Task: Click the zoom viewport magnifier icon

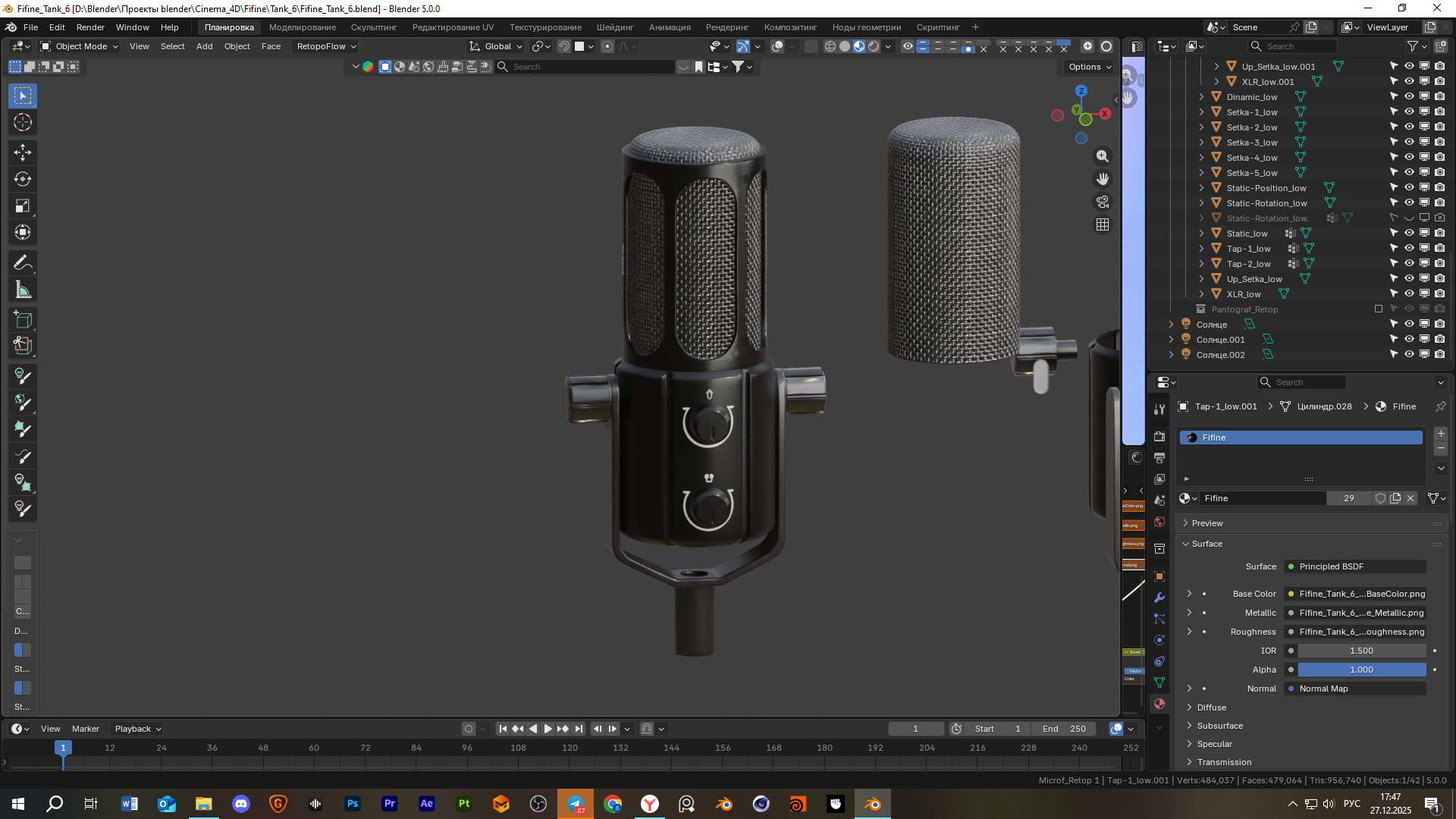Action: 1103,156
